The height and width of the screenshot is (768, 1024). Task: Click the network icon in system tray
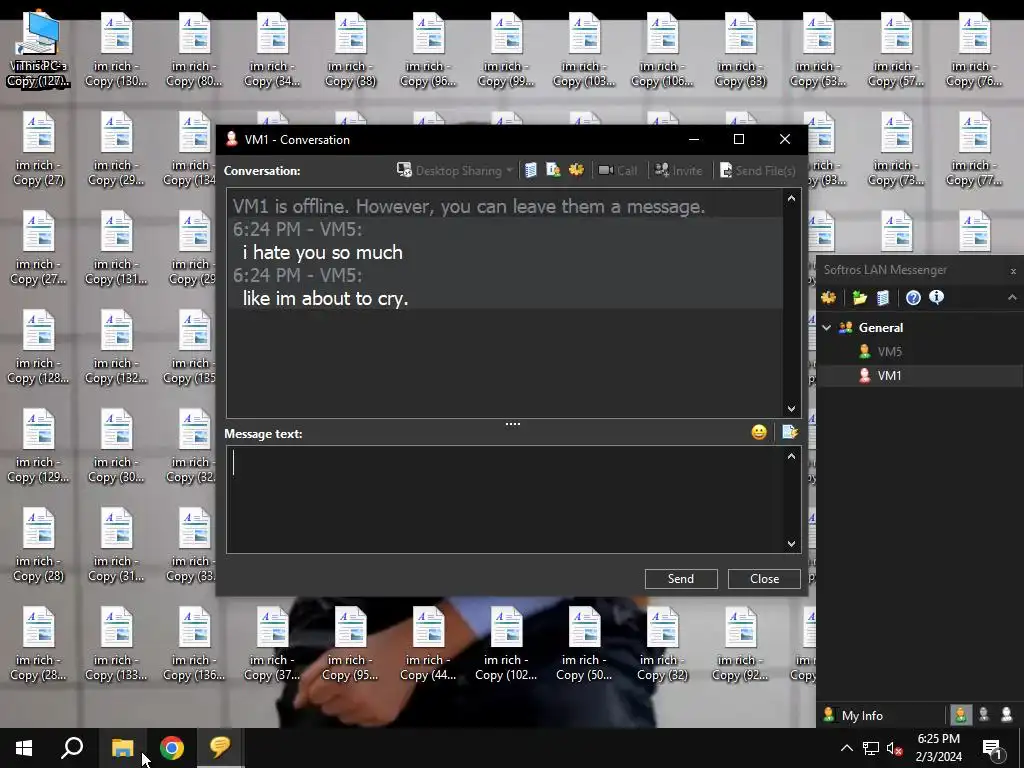871,748
